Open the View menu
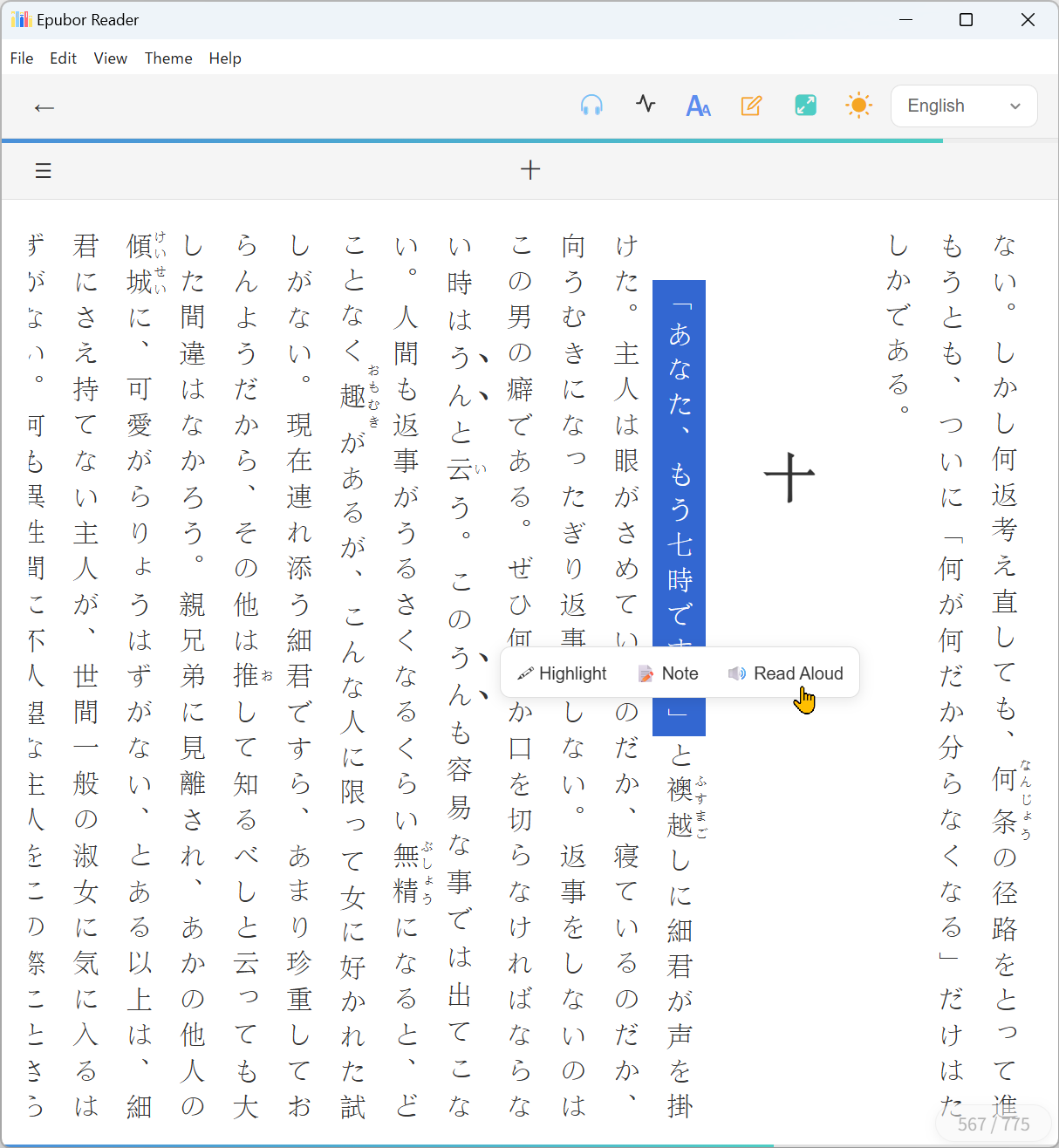This screenshot has height=1148, width=1059. pos(111,58)
